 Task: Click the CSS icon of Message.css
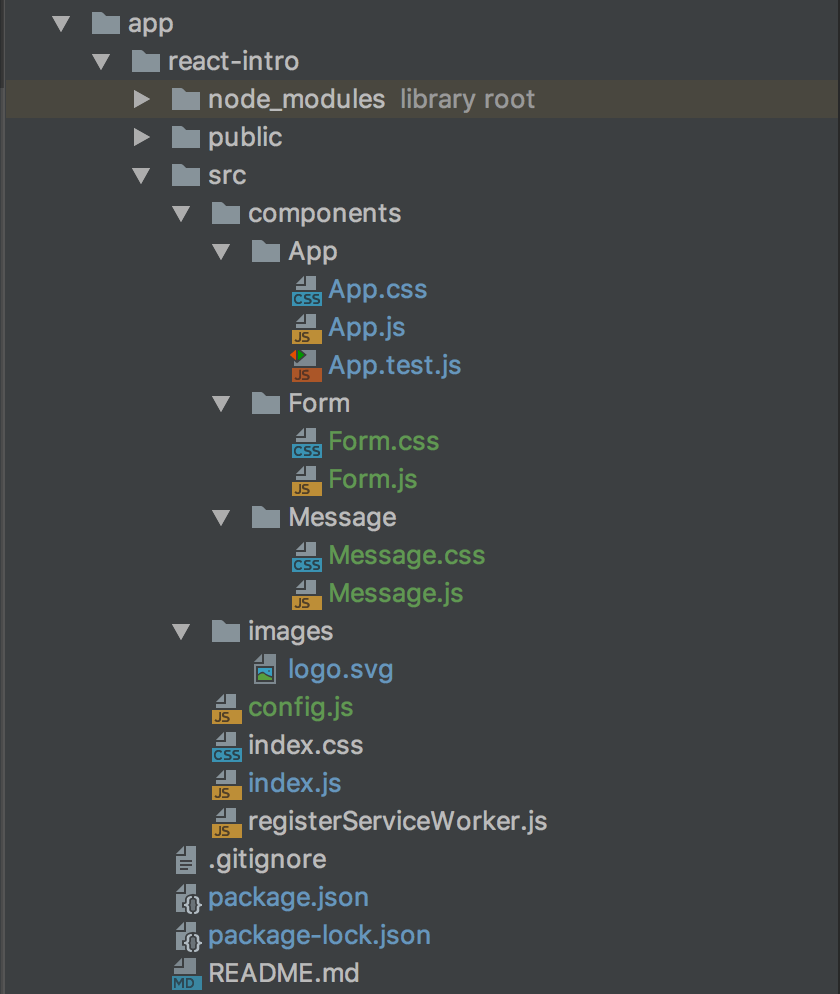[307, 557]
